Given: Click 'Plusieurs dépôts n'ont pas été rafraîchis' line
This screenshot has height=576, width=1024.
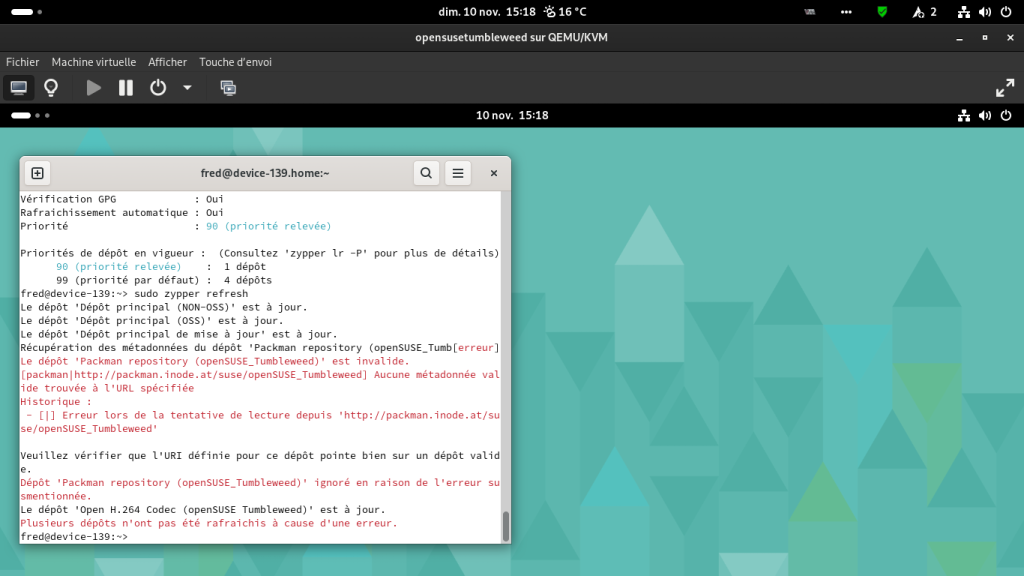Looking at the screenshot, I should (208, 523).
